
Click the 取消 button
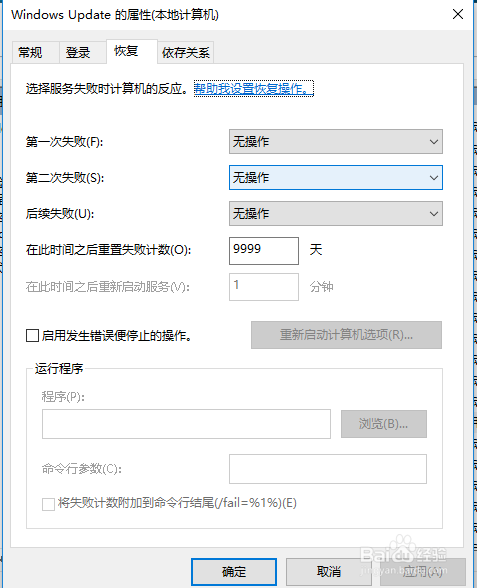(328, 572)
